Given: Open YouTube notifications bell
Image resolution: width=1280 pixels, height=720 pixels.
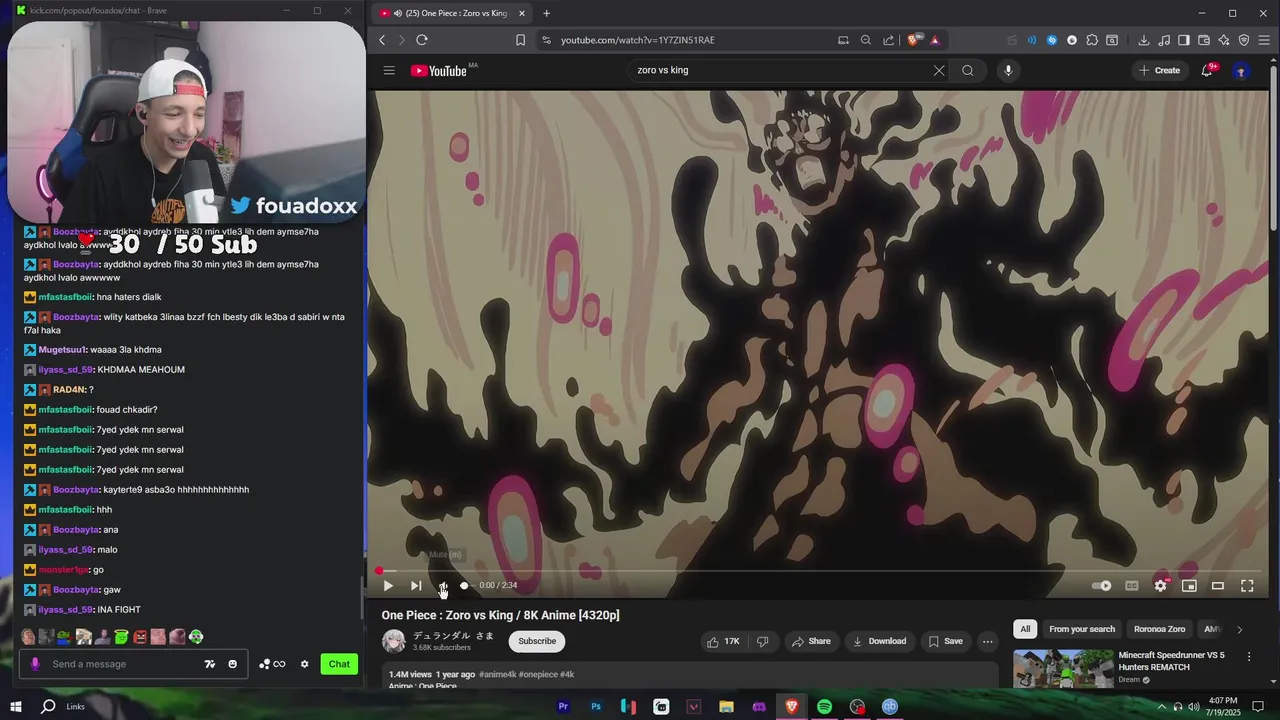Looking at the screenshot, I should (1207, 70).
